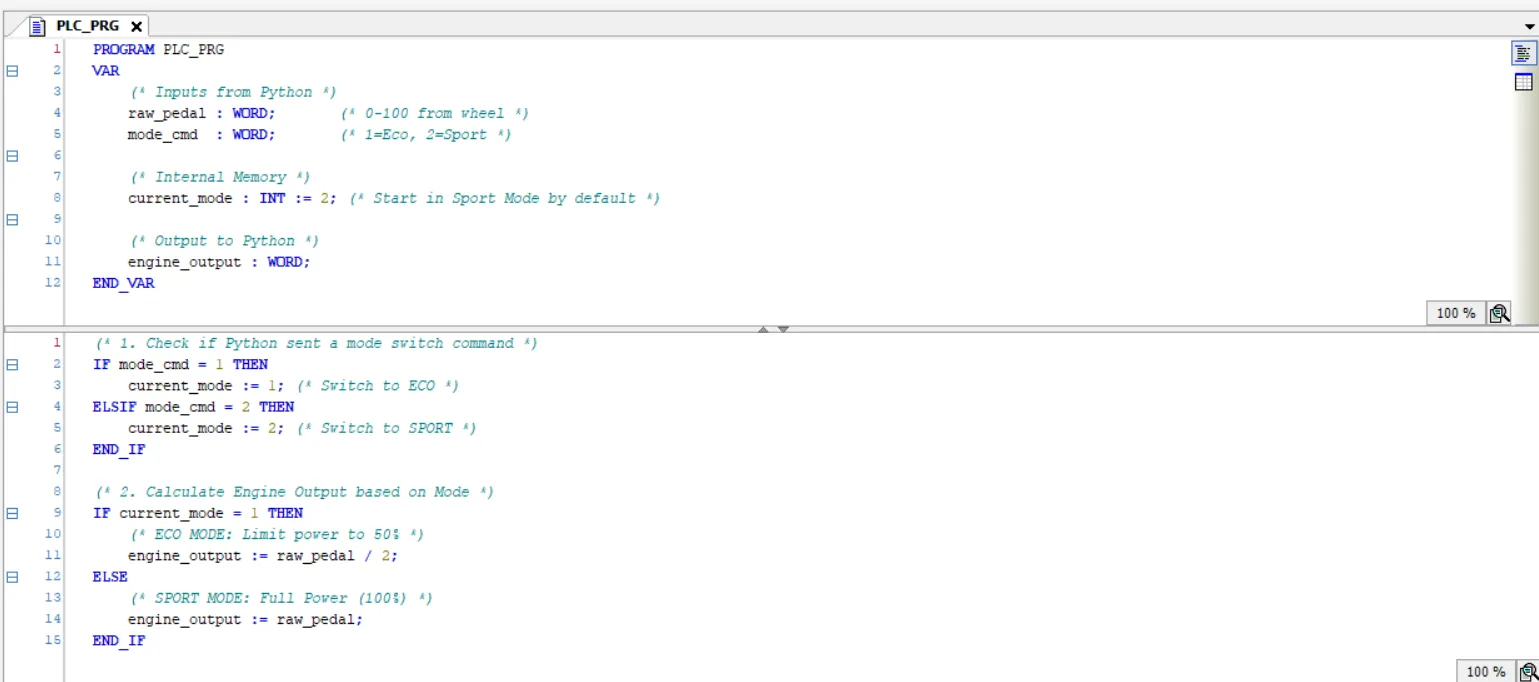Open zoom magnifier in implementation pane
The image size is (1539, 682).
click(x=1528, y=672)
